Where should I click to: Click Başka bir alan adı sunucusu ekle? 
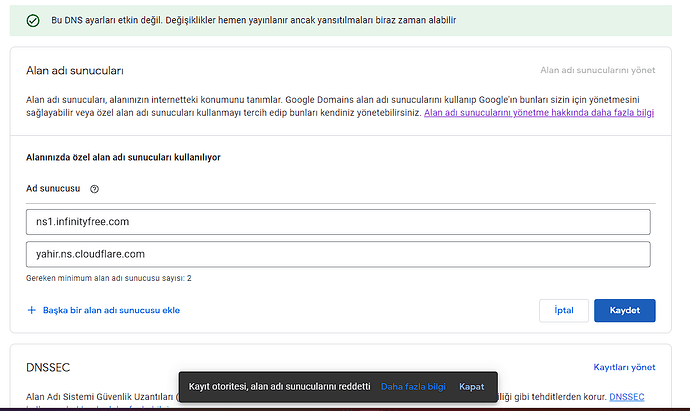click(111, 310)
